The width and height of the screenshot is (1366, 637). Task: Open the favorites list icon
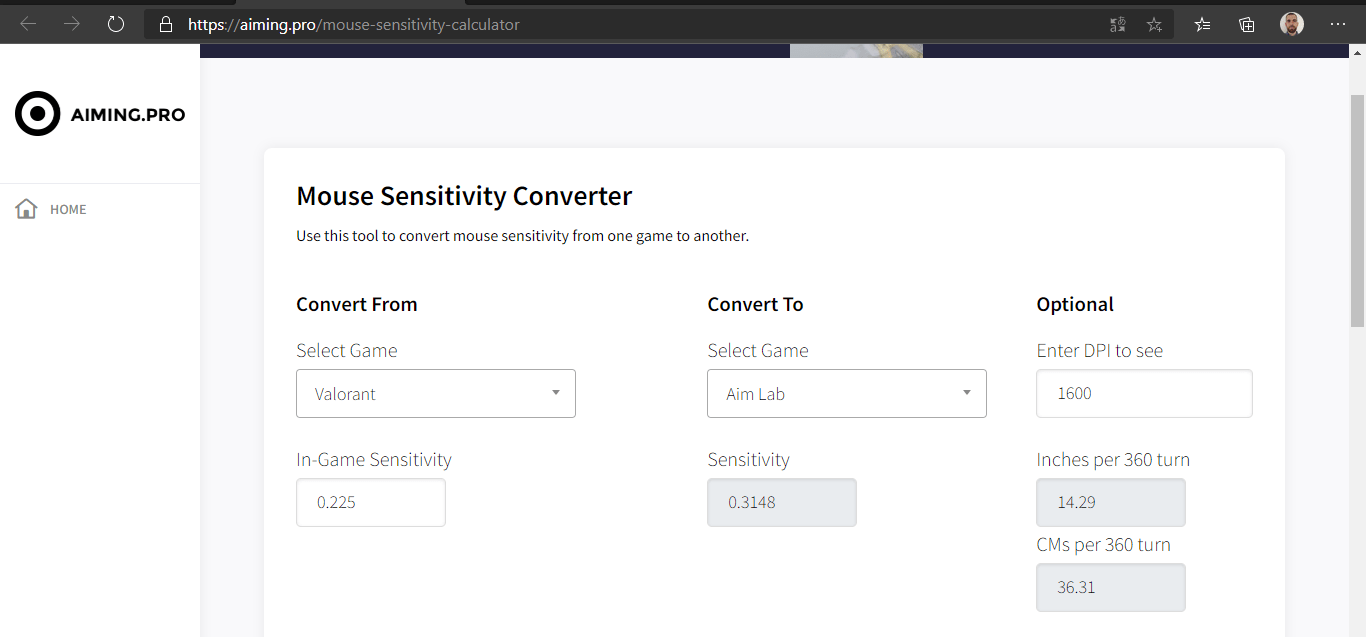1203,24
